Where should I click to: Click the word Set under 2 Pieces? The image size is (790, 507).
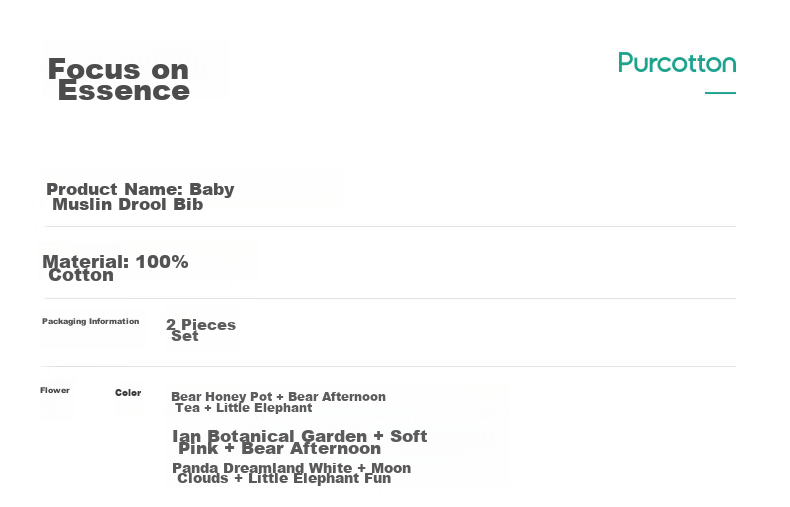185,336
